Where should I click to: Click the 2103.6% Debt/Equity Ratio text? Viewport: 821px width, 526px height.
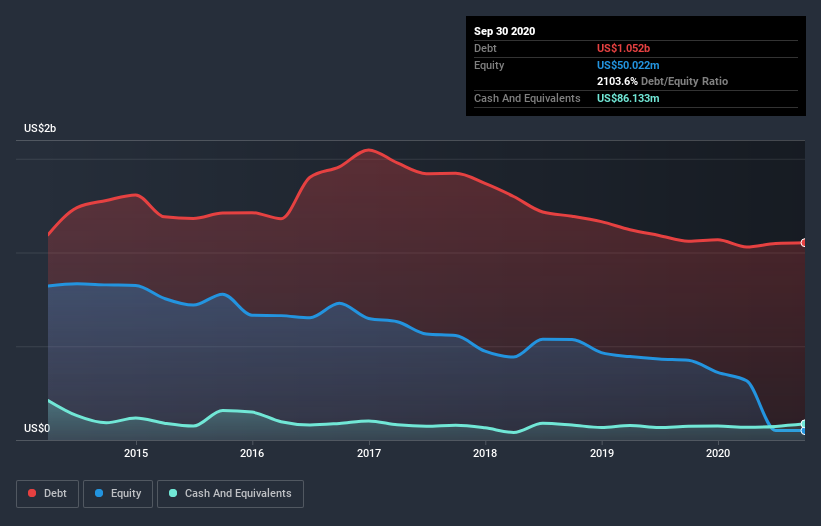(x=662, y=81)
